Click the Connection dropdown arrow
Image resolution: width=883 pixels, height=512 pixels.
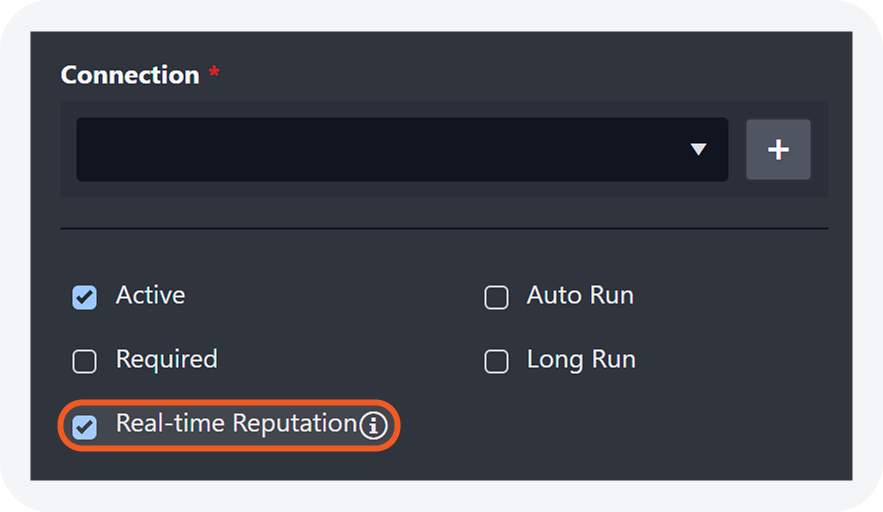coord(698,150)
